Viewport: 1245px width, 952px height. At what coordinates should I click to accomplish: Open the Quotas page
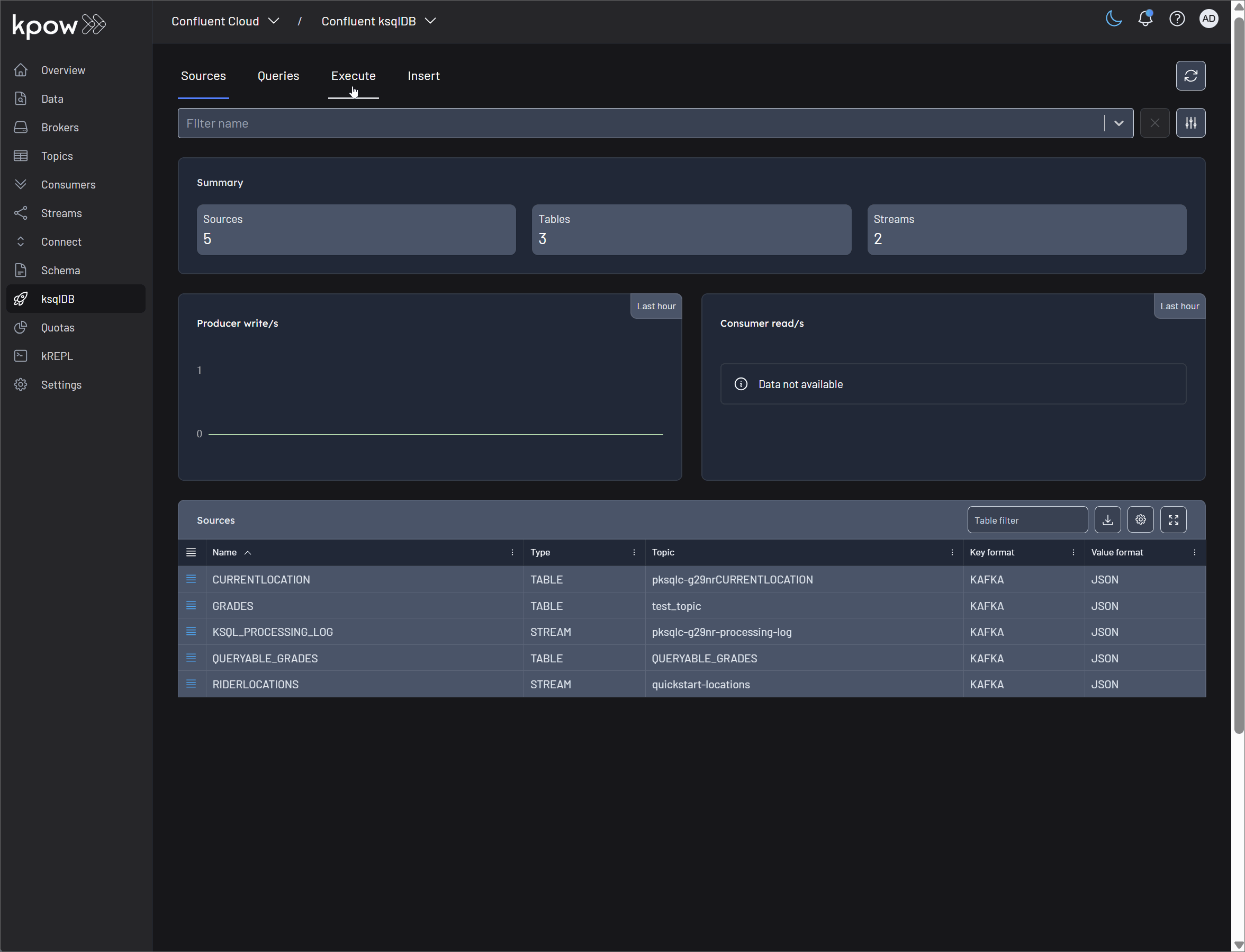point(76,328)
